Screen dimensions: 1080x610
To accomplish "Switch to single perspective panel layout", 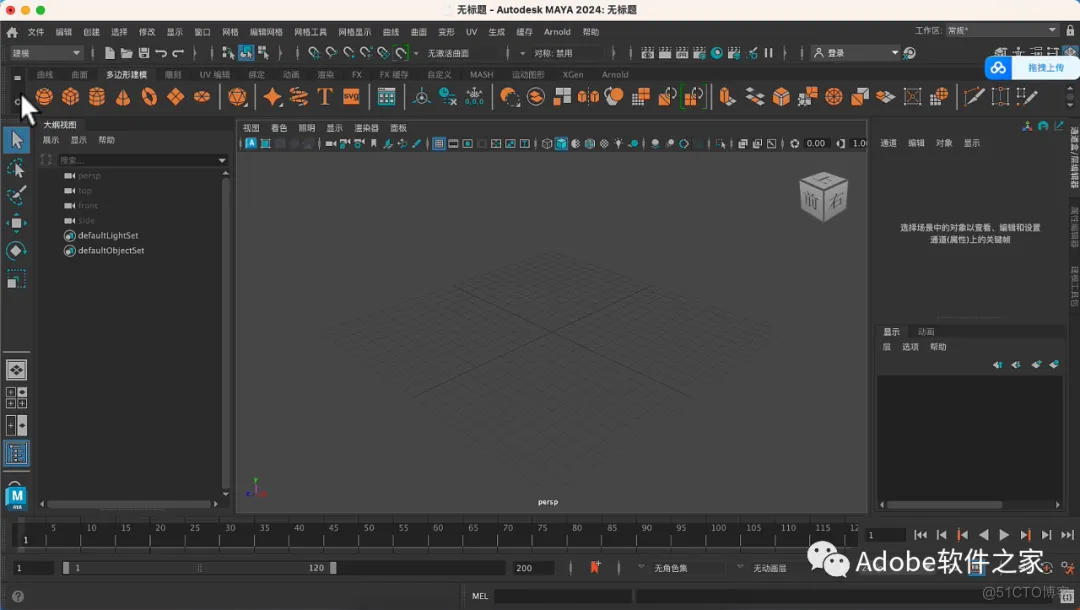I will click(x=17, y=370).
